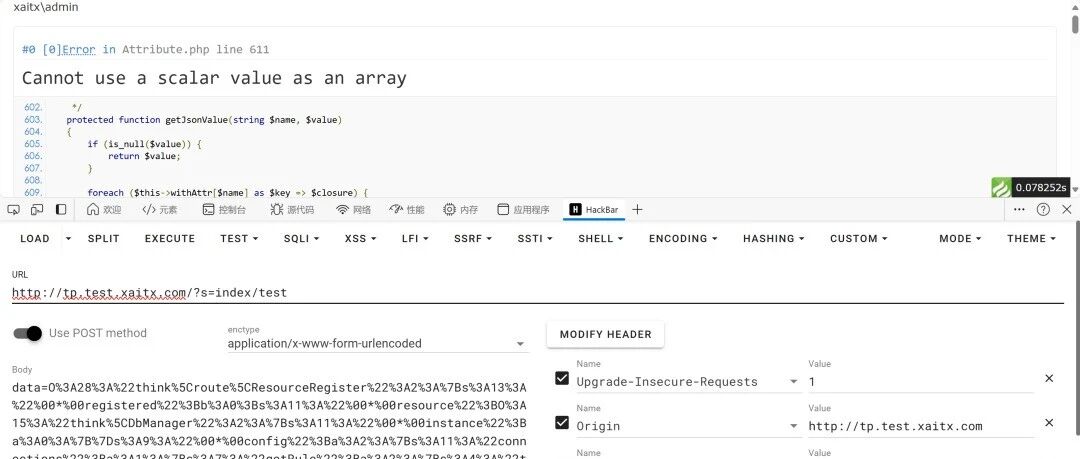Click the EXECUTE button
The image size is (1080, 459).
tap(169, 238)
